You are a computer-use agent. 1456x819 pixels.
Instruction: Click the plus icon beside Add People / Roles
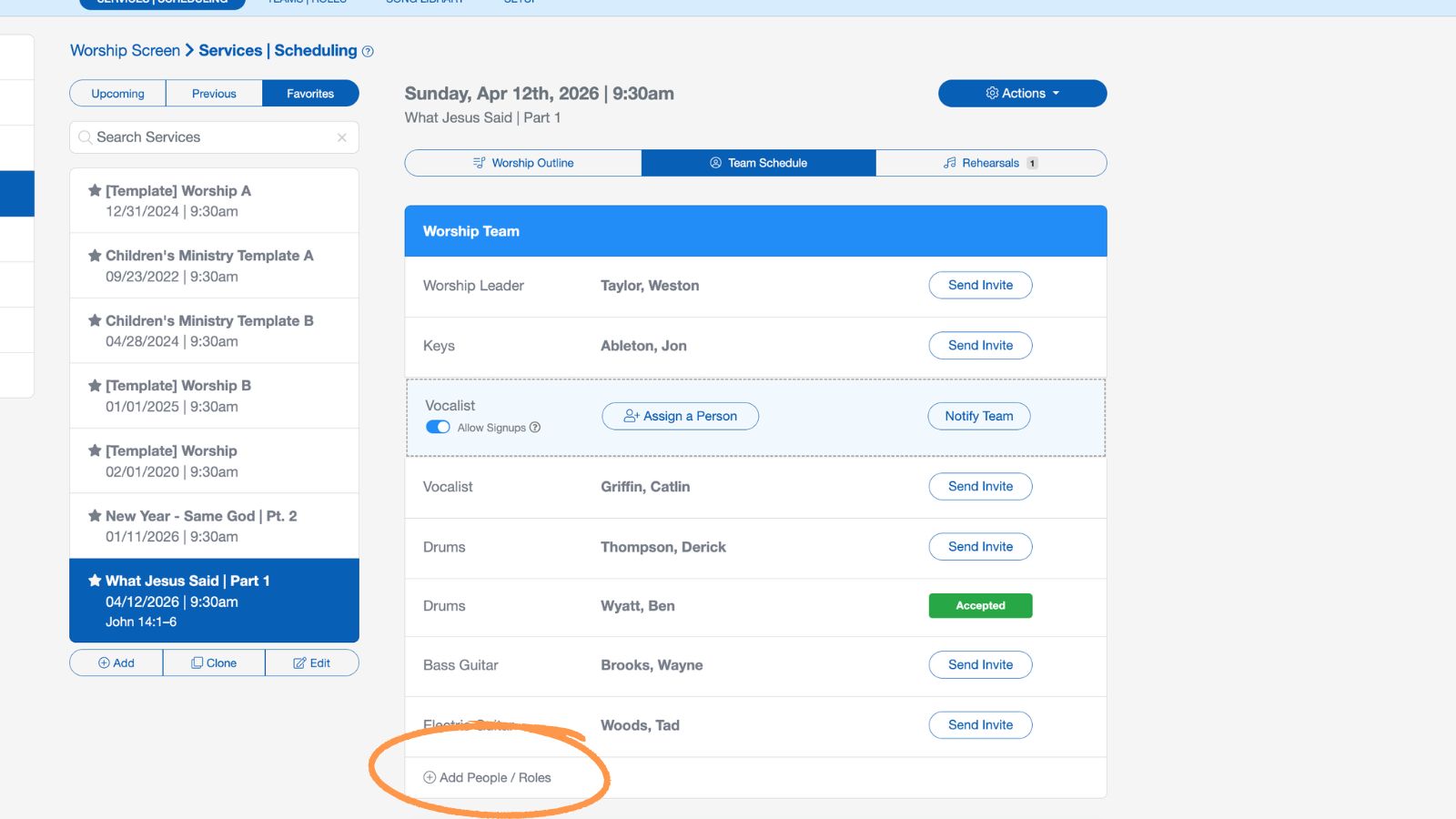428,777
